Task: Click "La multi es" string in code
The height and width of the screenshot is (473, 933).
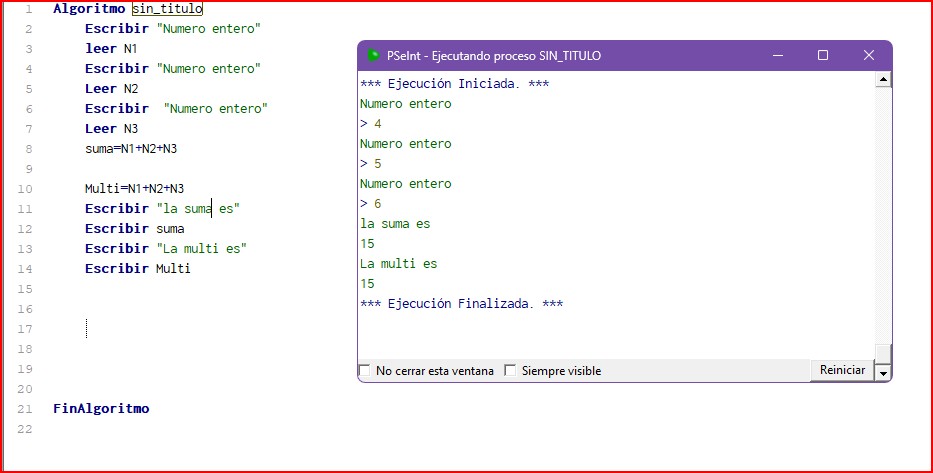Action: (x=202, y=249)
